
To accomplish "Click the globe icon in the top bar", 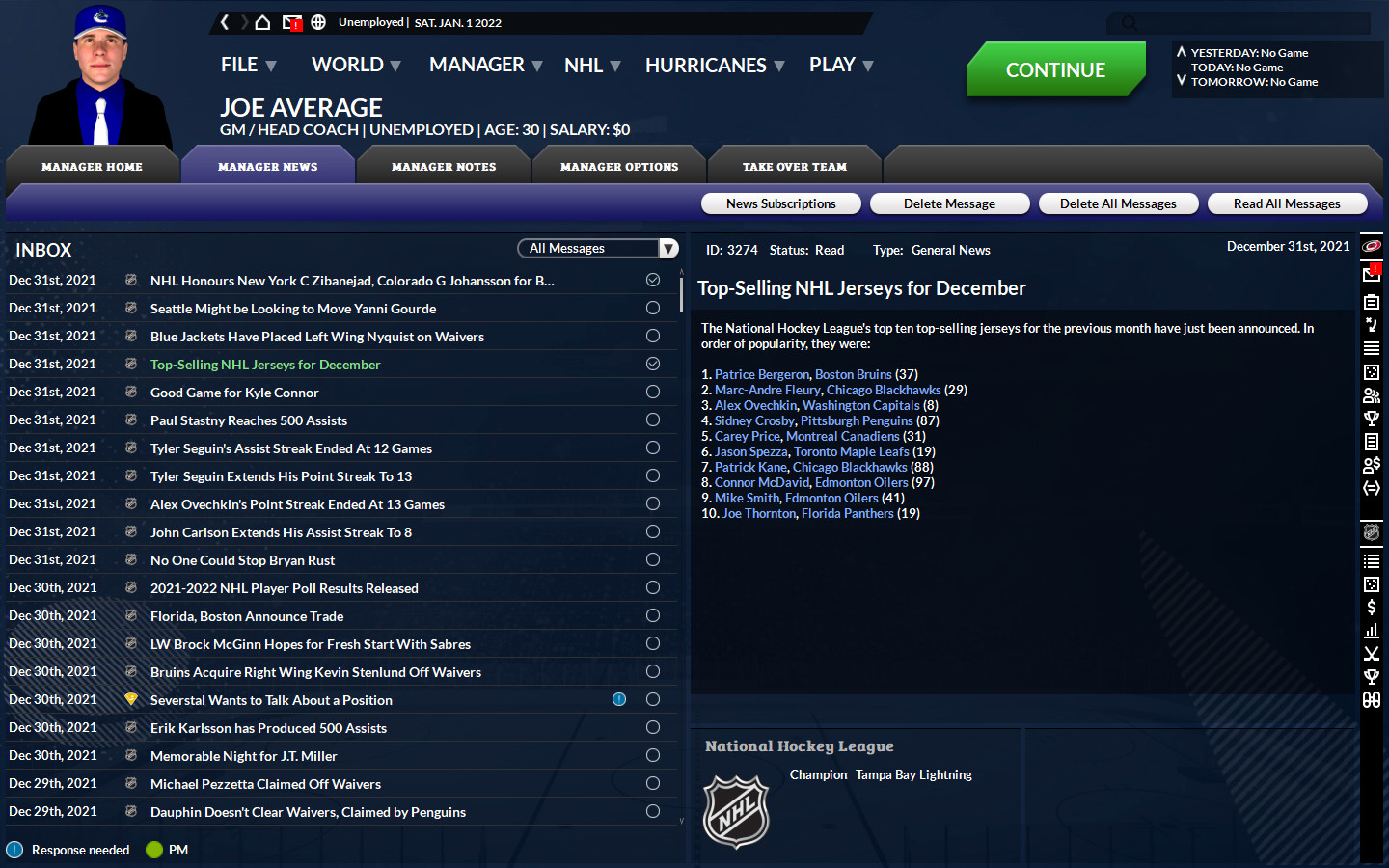I will point(318,21).
